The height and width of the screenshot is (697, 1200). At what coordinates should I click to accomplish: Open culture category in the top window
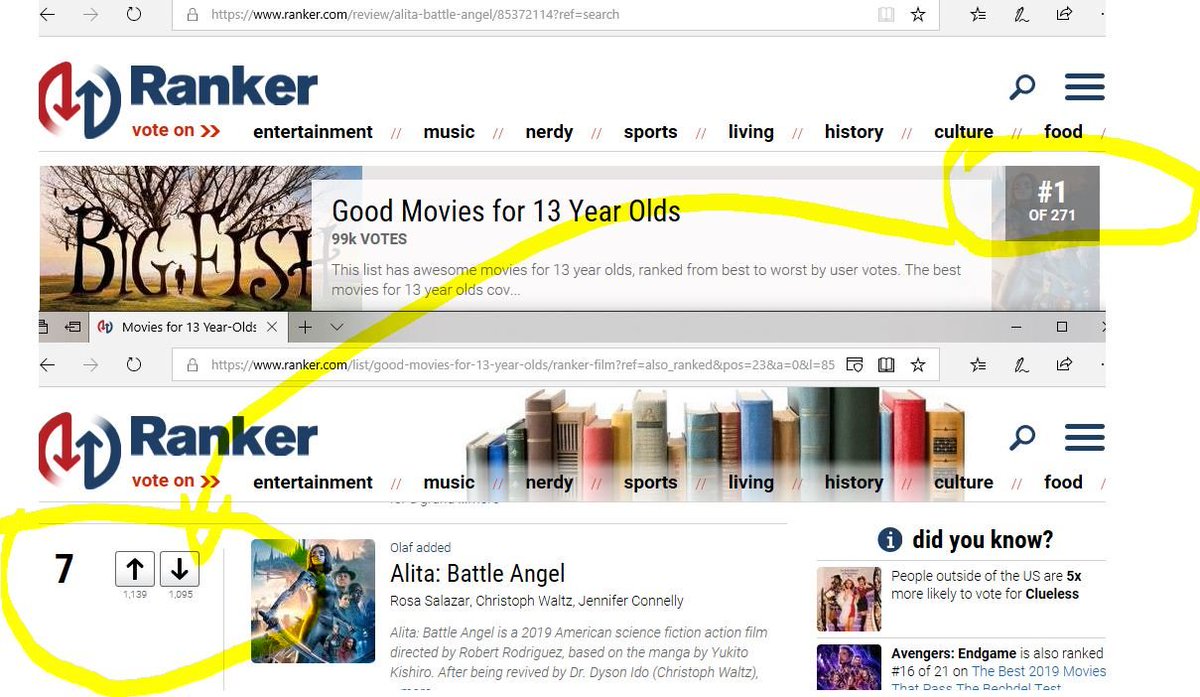click(963, 132)
